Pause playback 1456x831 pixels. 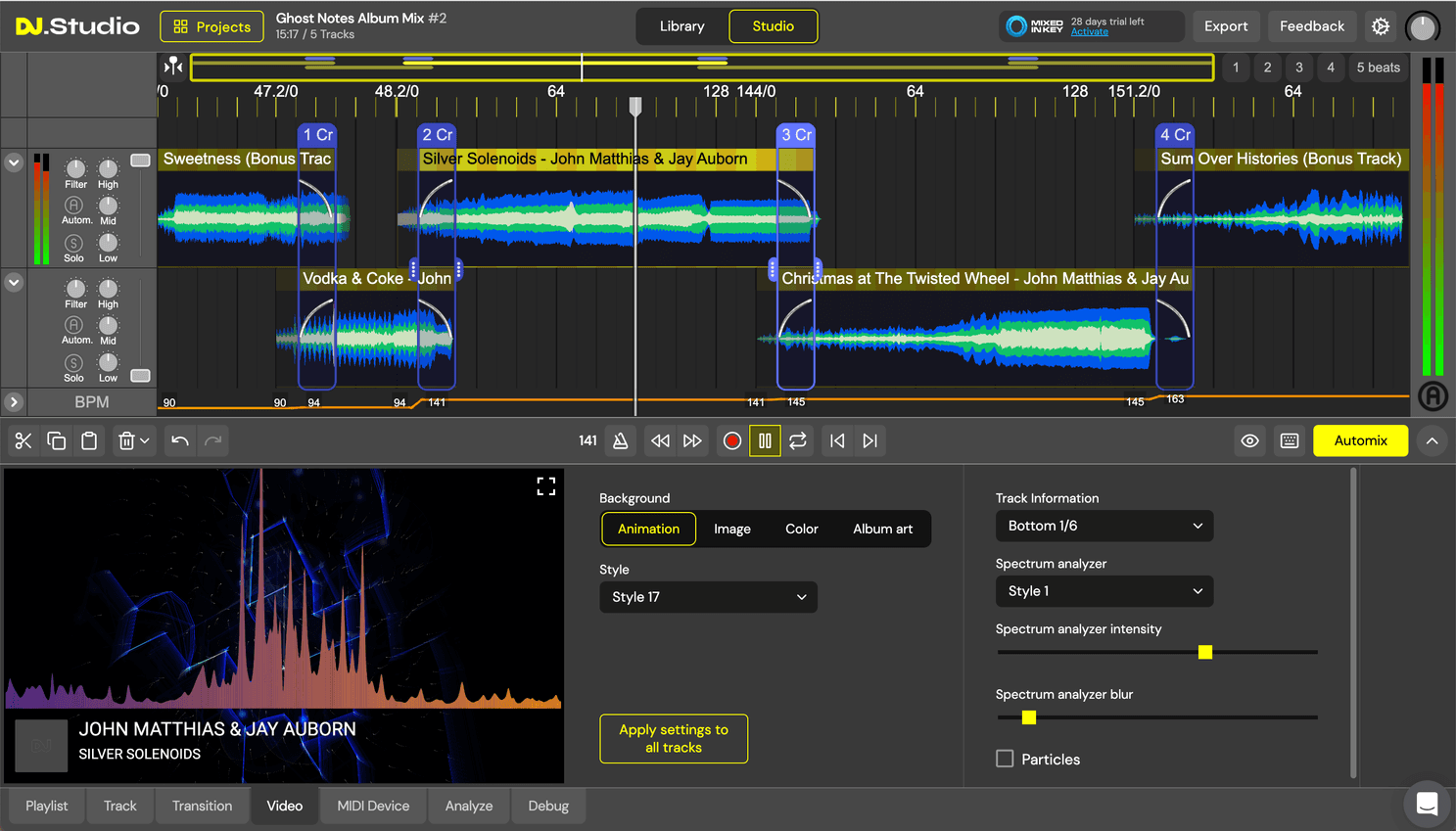(x=765, y=441)
